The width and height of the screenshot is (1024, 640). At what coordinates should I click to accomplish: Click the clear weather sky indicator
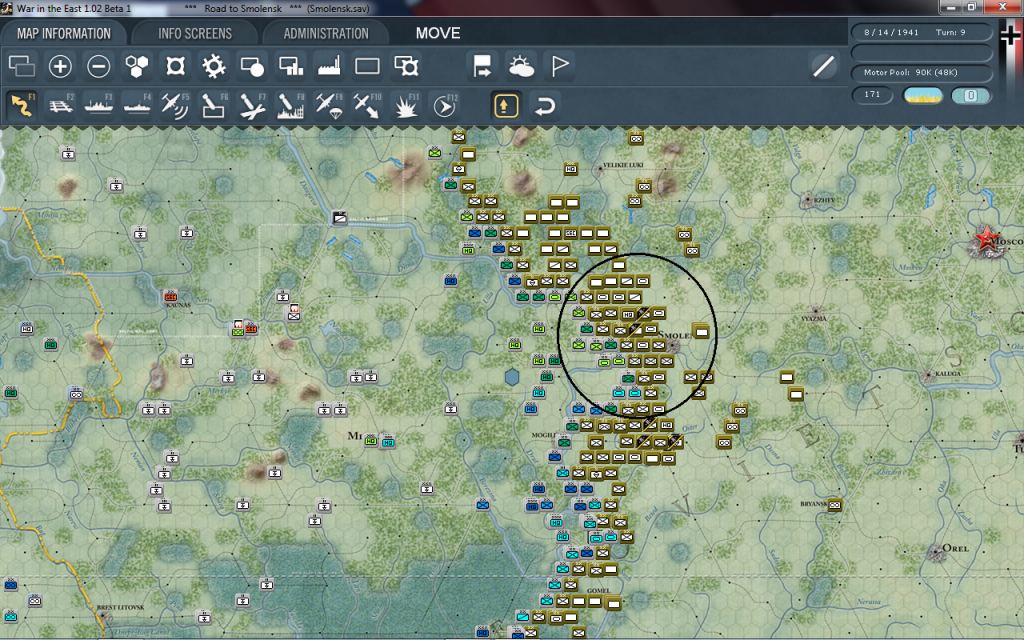923,96
